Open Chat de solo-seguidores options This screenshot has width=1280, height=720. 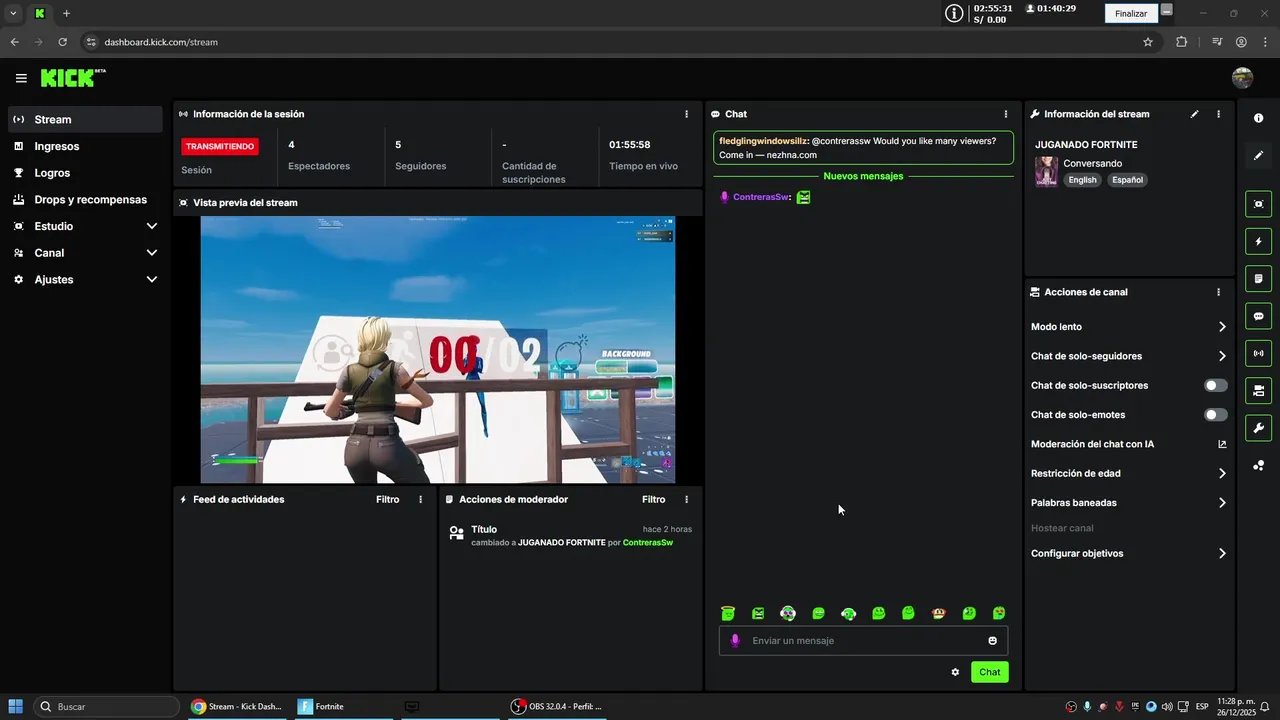pyautogui.click(x=1129, y=356)
